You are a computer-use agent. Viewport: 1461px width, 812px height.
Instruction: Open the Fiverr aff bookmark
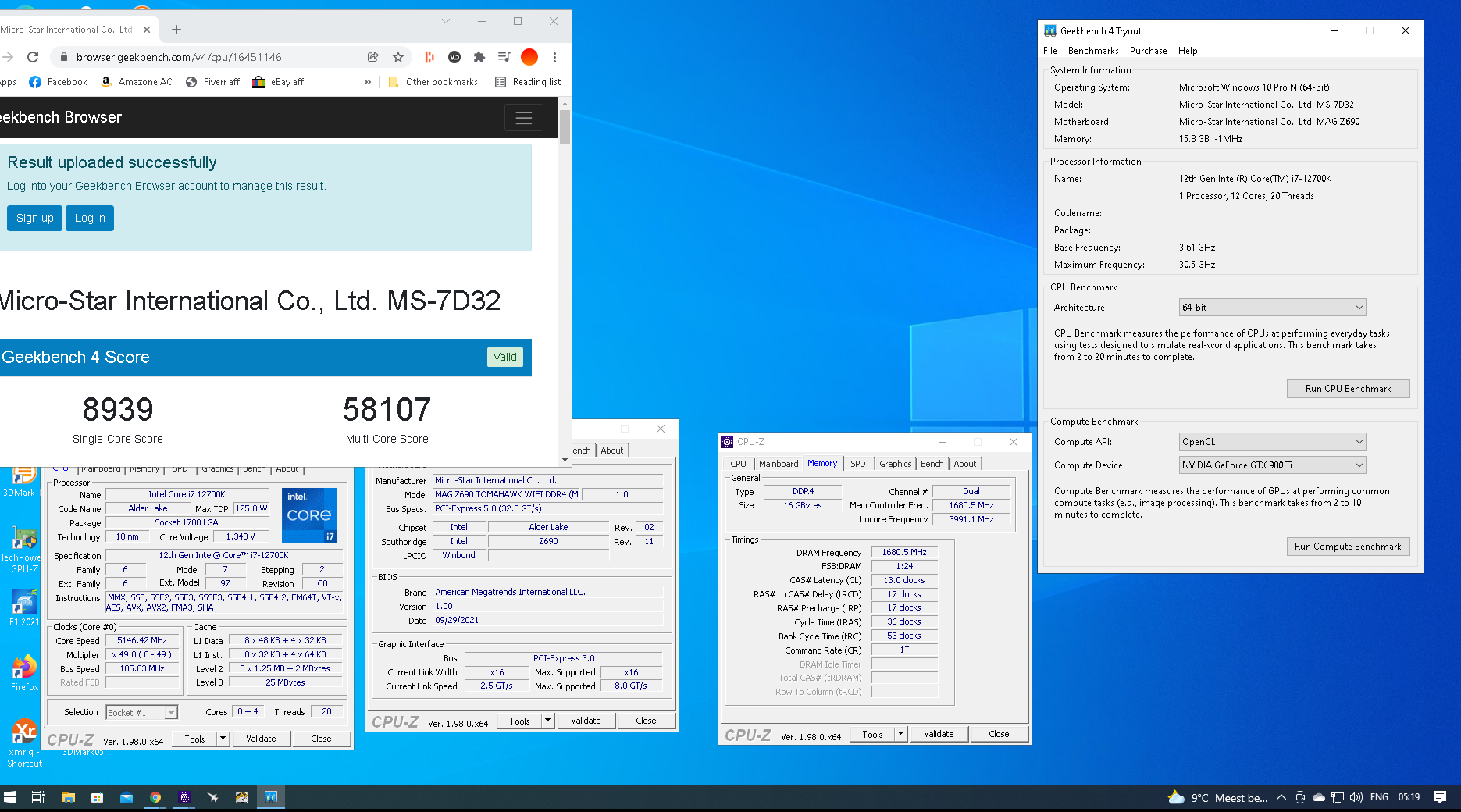click(212, 82)
